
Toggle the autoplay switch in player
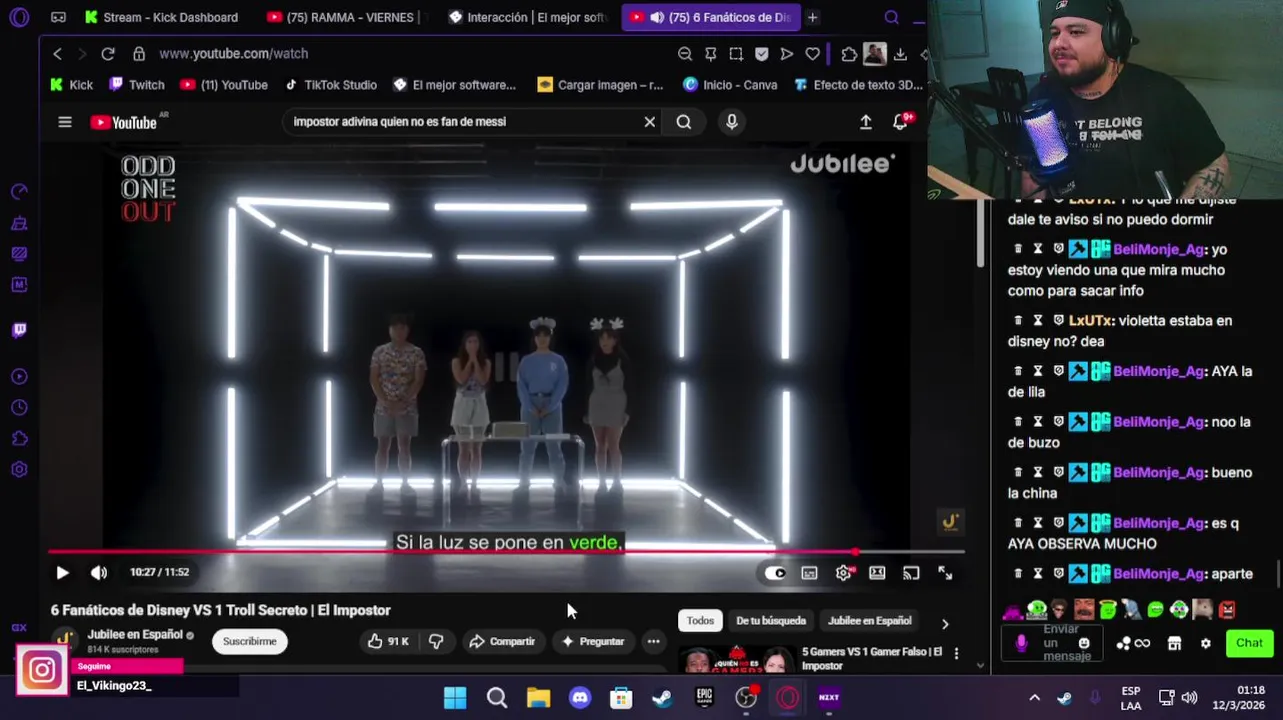coord(775,573)
